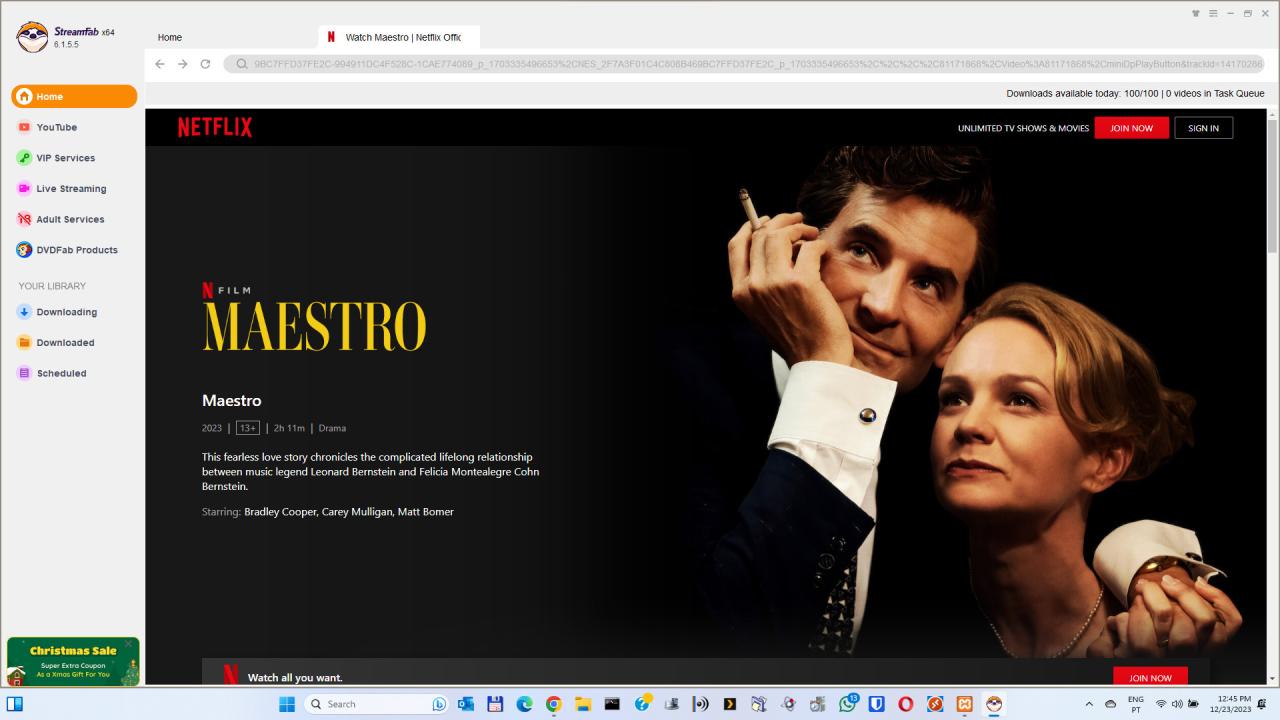
Task: Click the StreamFab sloth logo
Action: pos(32,37)
